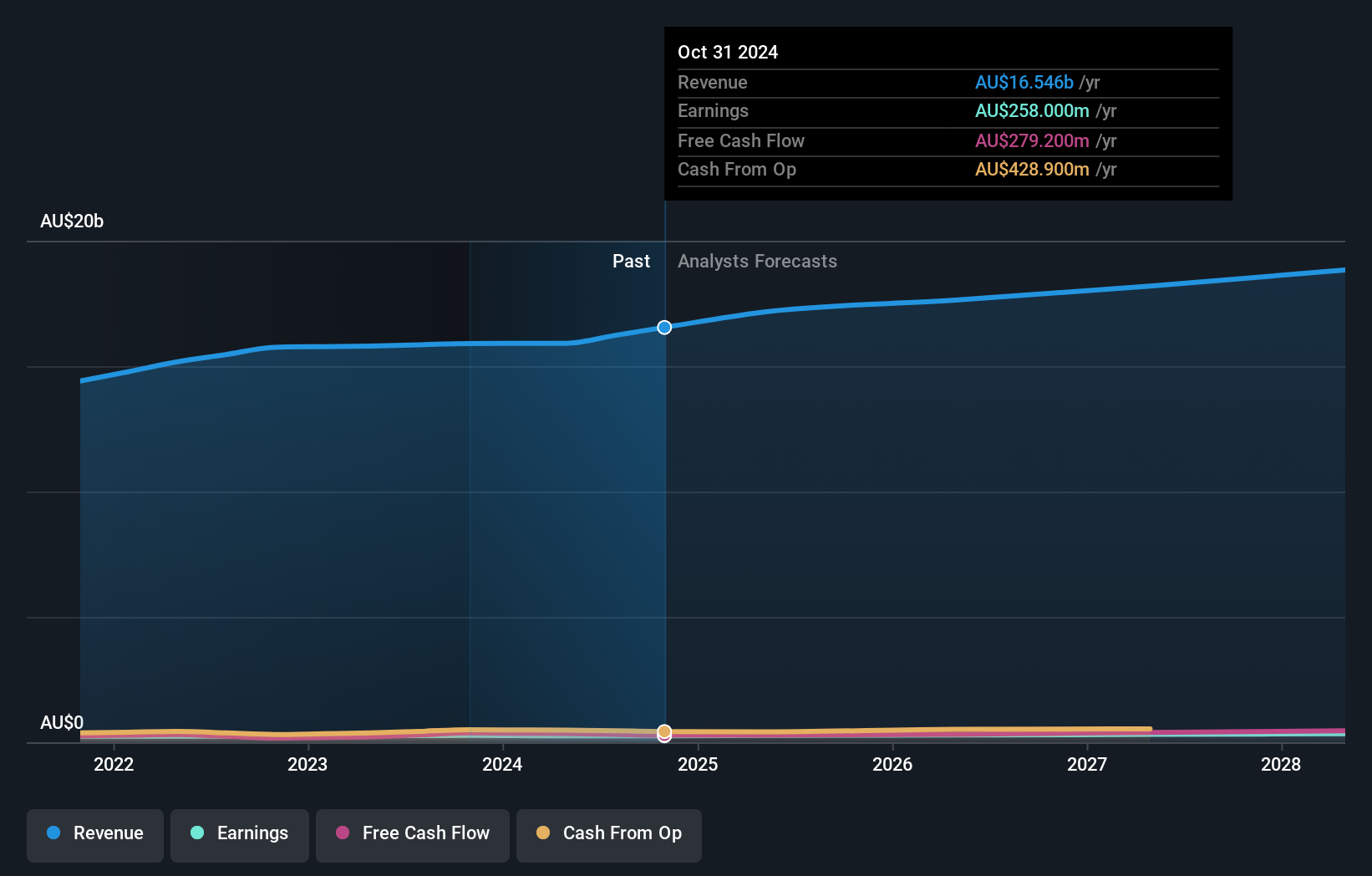Click the pink Free Cash Flow dot icon
Image resolution: width=1372 pixels, height=876 pixels.
pyautogui.click(x=344, y=833)
